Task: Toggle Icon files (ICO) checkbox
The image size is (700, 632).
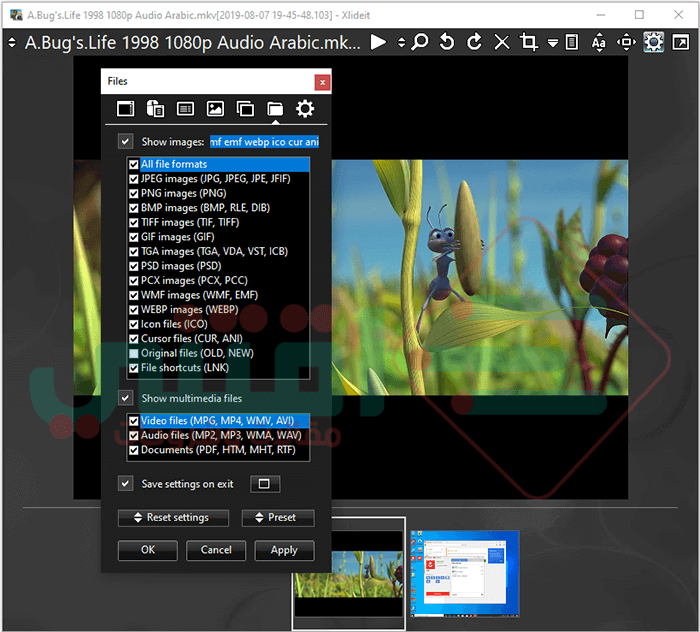Action: pyautogui.click(x=133, y=324)
